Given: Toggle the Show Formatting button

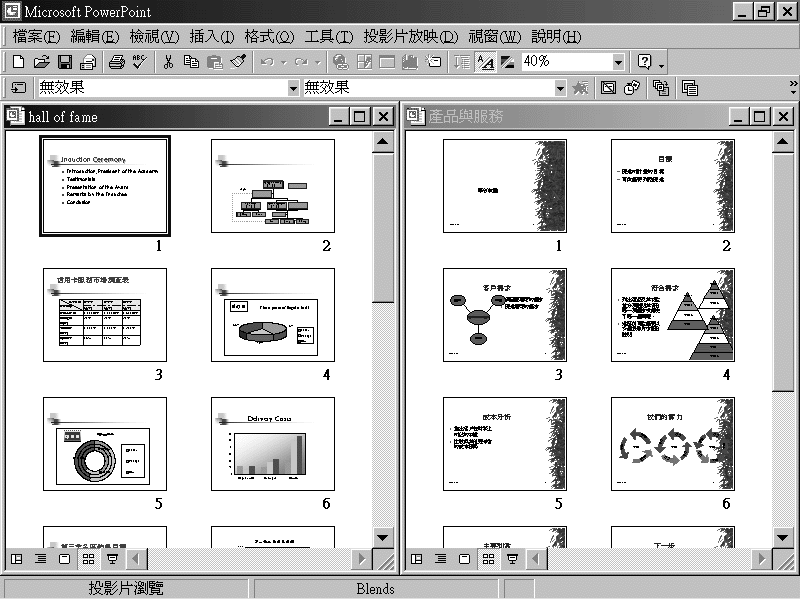Looking at the screenshot, I should tap(485, 62).
